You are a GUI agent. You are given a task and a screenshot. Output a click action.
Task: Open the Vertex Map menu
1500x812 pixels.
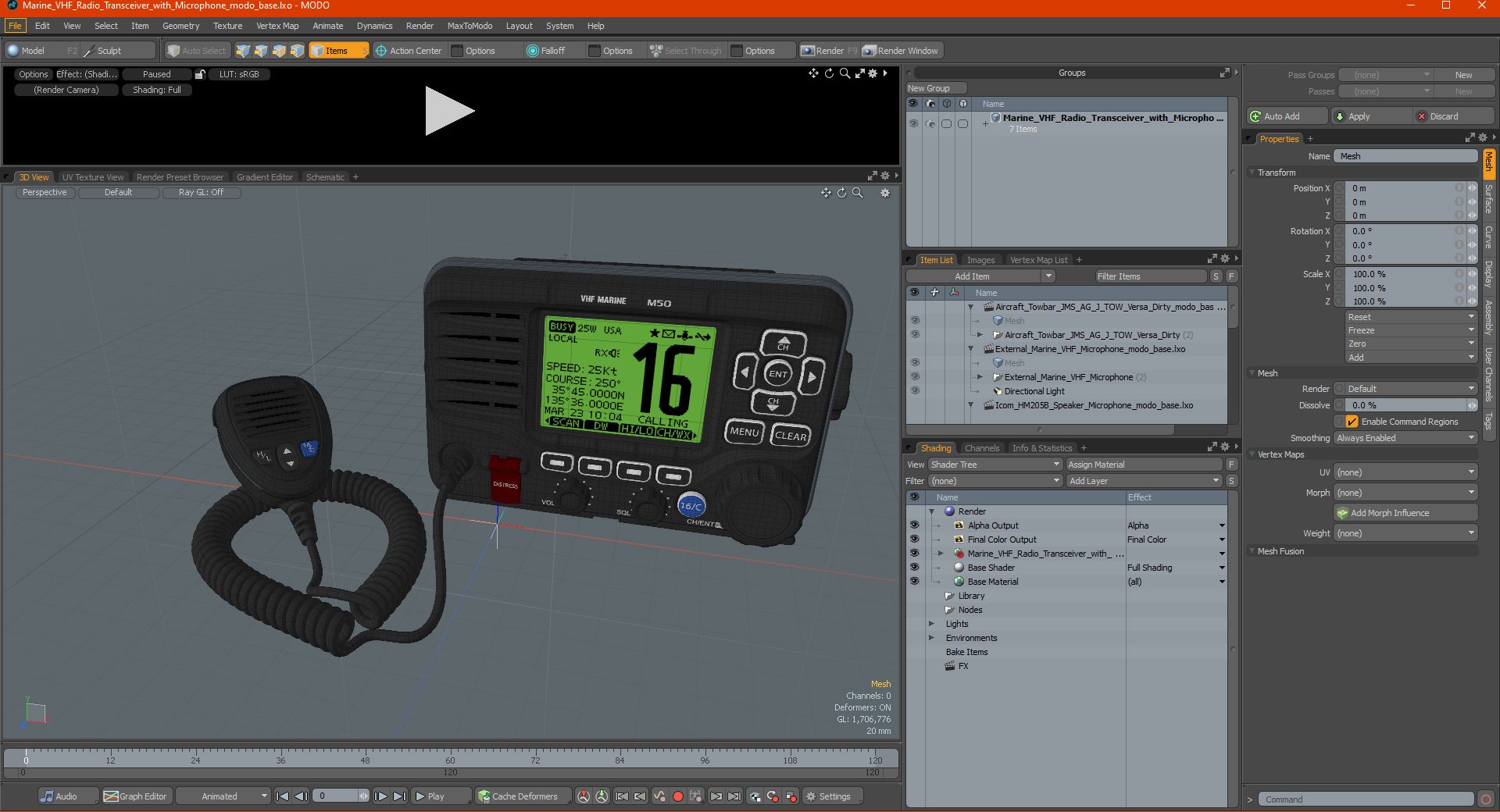click(x=277, y=26)
